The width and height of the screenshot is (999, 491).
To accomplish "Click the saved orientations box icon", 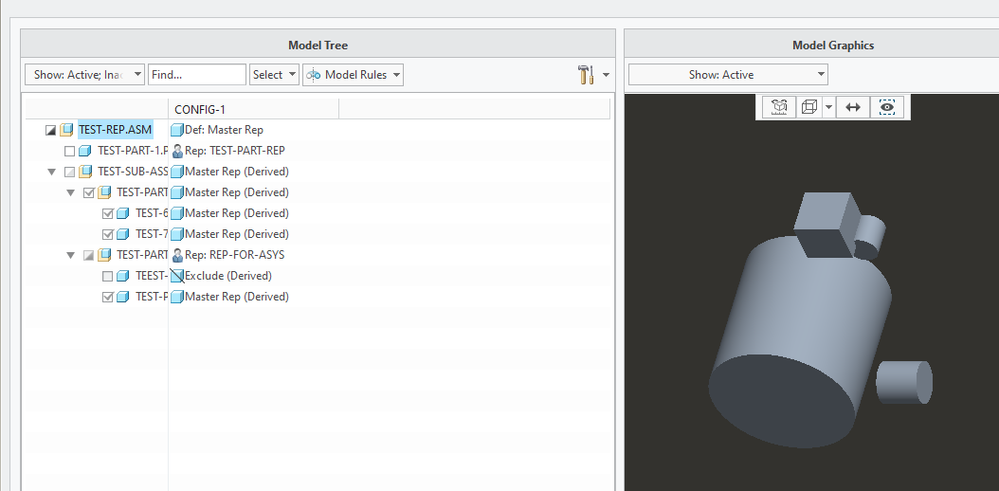I will 779,107.
